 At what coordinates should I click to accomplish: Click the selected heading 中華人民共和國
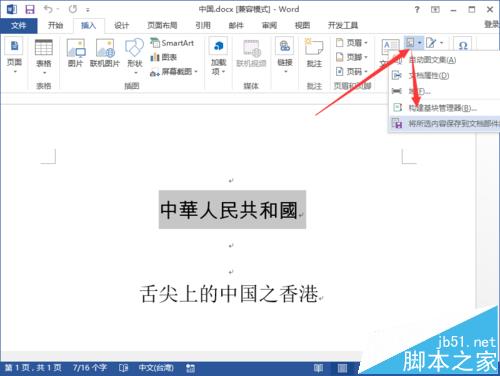click(x=229, y=210)
